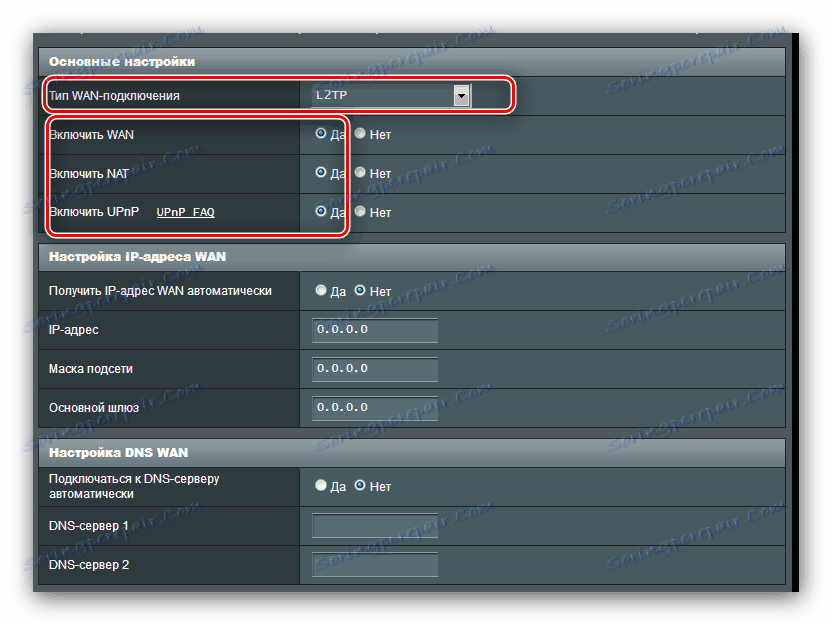This screenshot has height=625, width=832.
Task: Click the Включить WAN label
Action: click(91, 135)
